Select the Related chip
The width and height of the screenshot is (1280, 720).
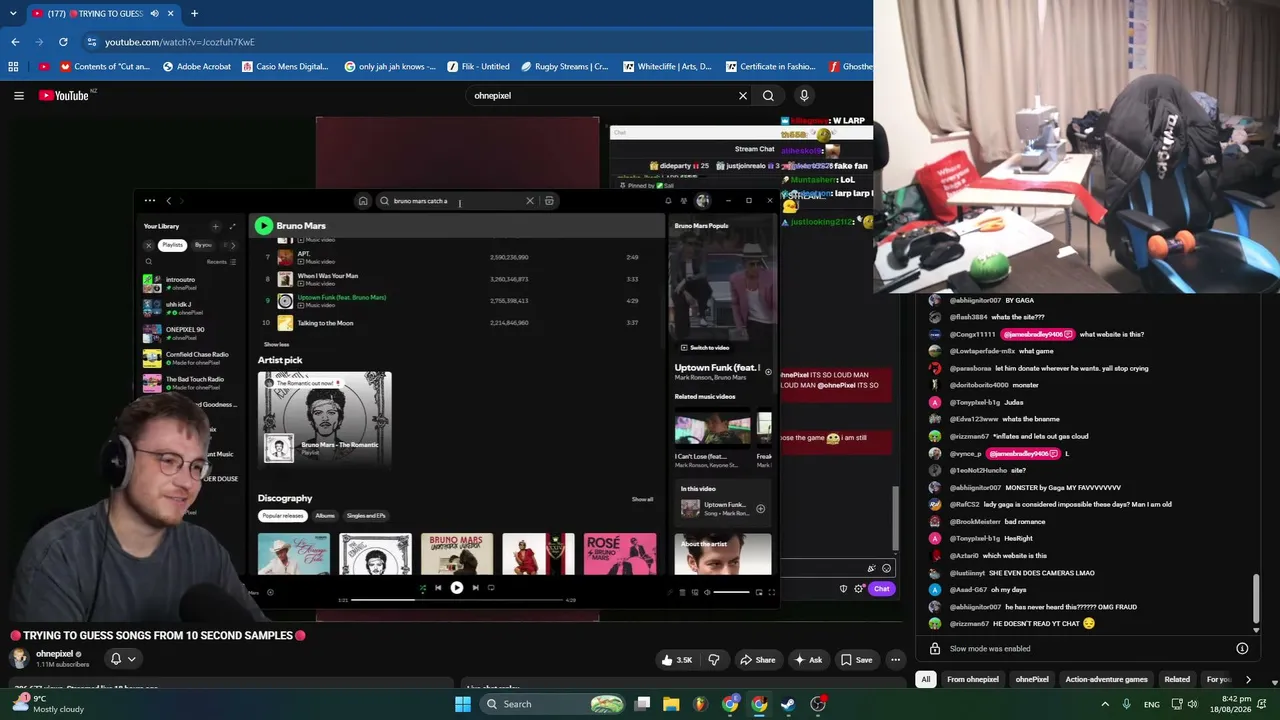point(1177,680)
